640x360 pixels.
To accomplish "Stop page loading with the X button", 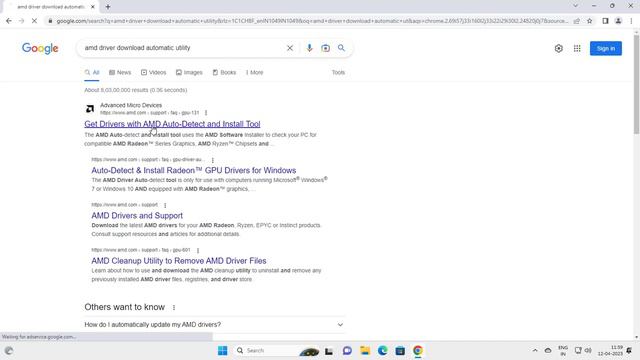I will 34,21.
